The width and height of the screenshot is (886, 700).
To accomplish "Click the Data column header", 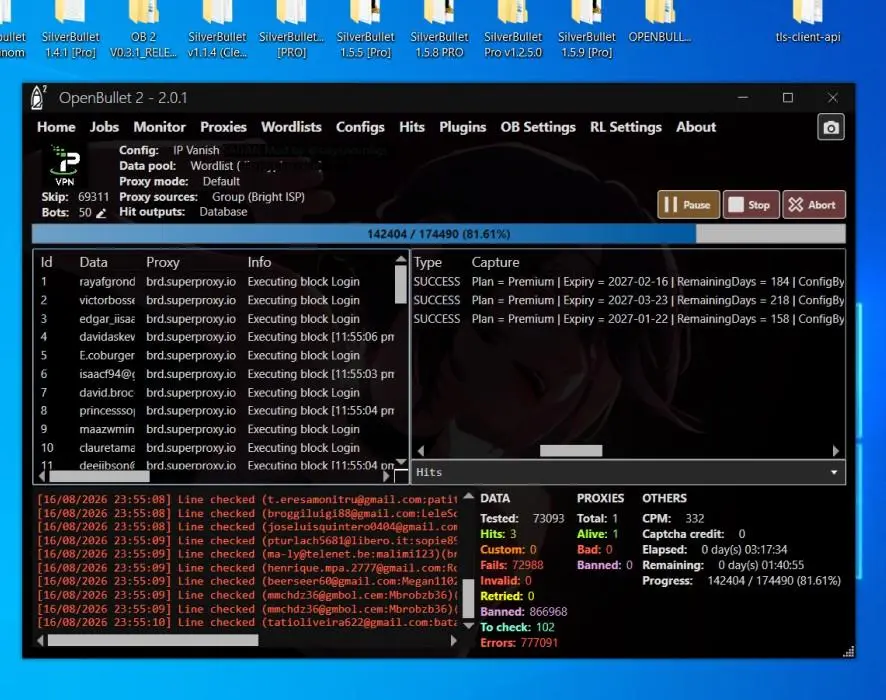I will coord(93,262).
